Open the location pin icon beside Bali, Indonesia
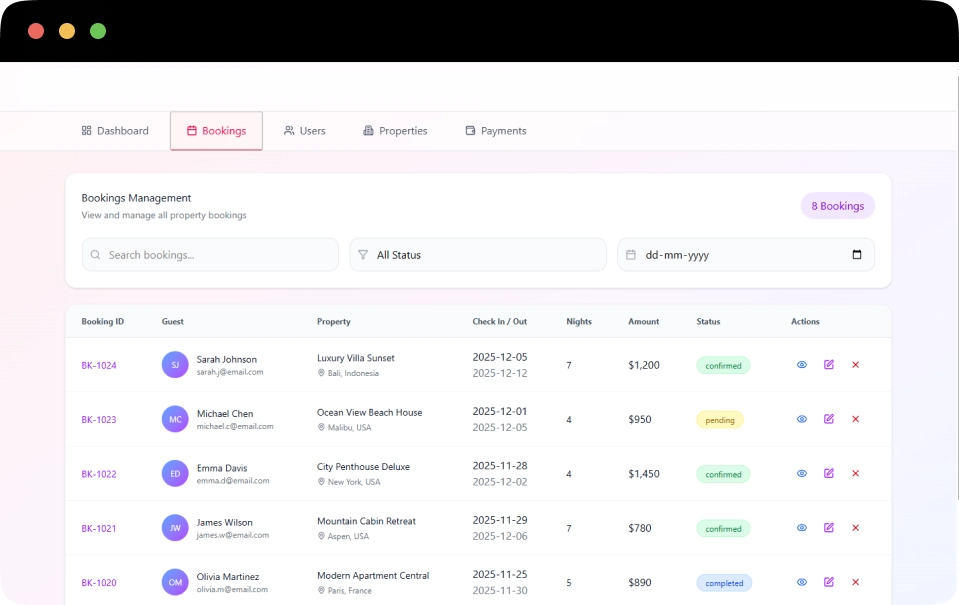 point(320,371)
